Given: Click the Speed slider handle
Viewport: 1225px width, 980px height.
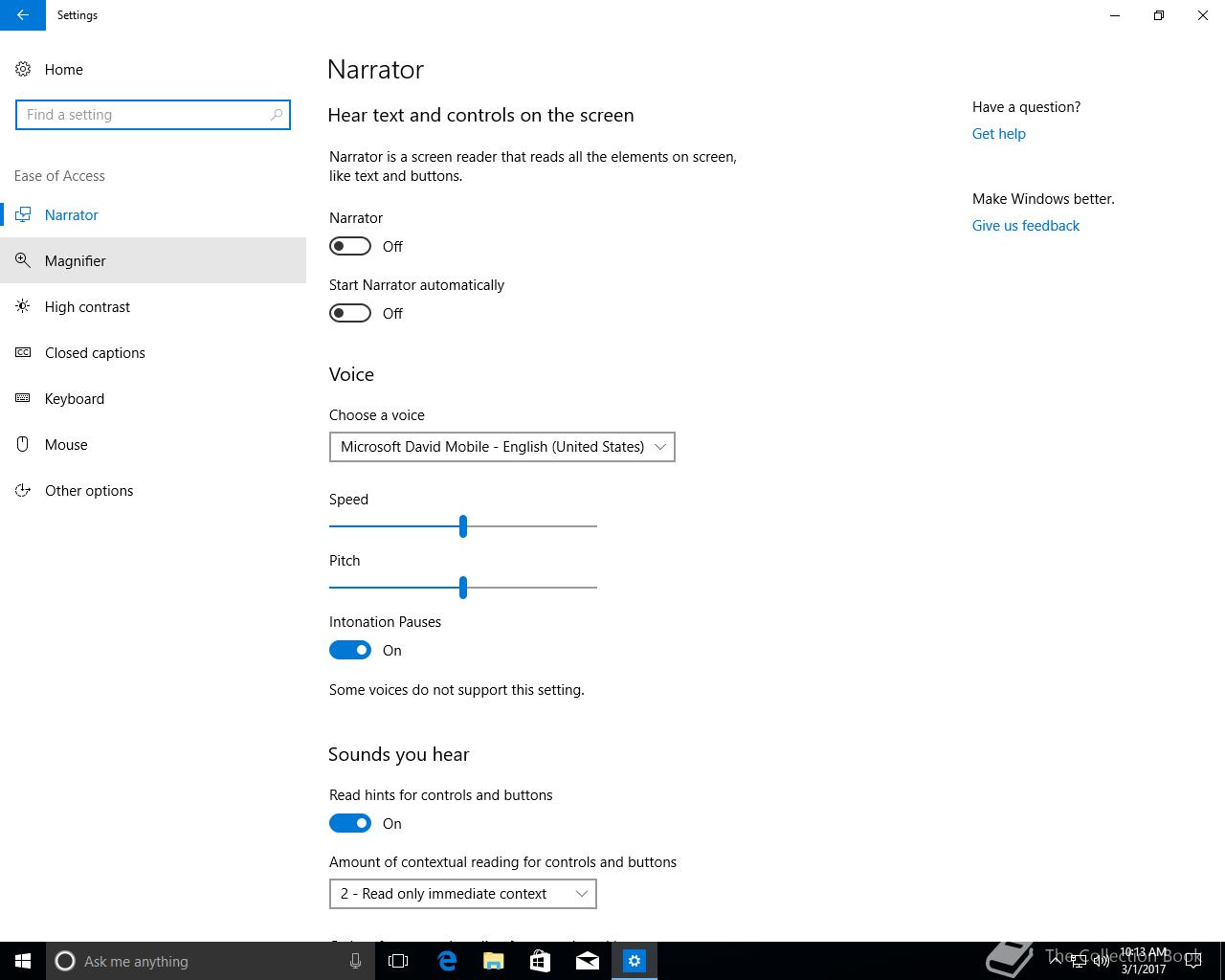Looking at the screenshot, I should (x=463, y=525).
